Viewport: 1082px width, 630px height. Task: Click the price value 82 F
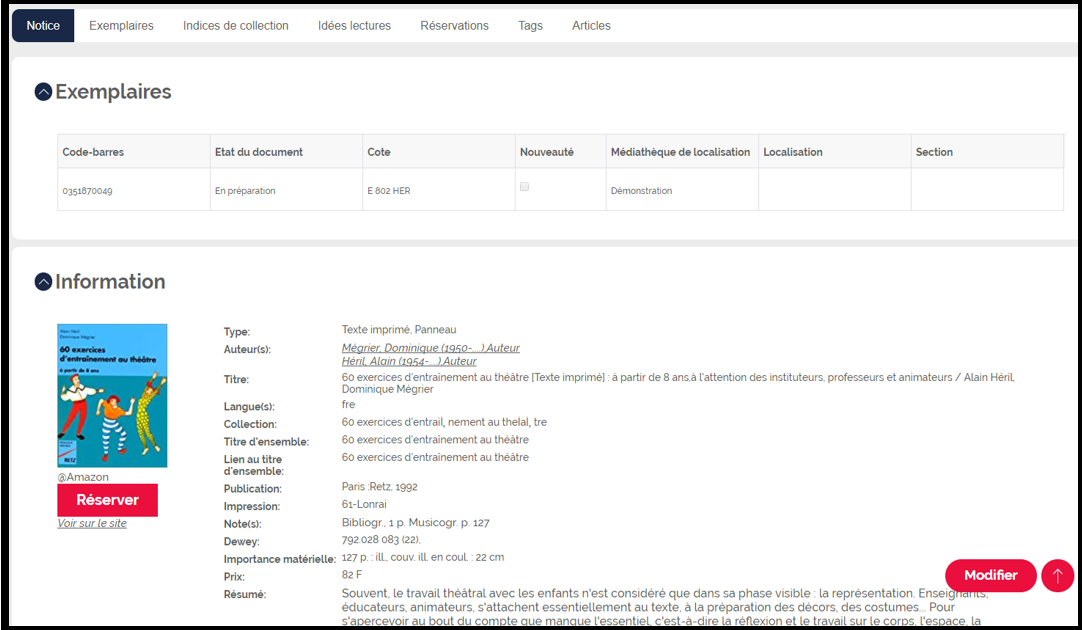coord(352,575)
